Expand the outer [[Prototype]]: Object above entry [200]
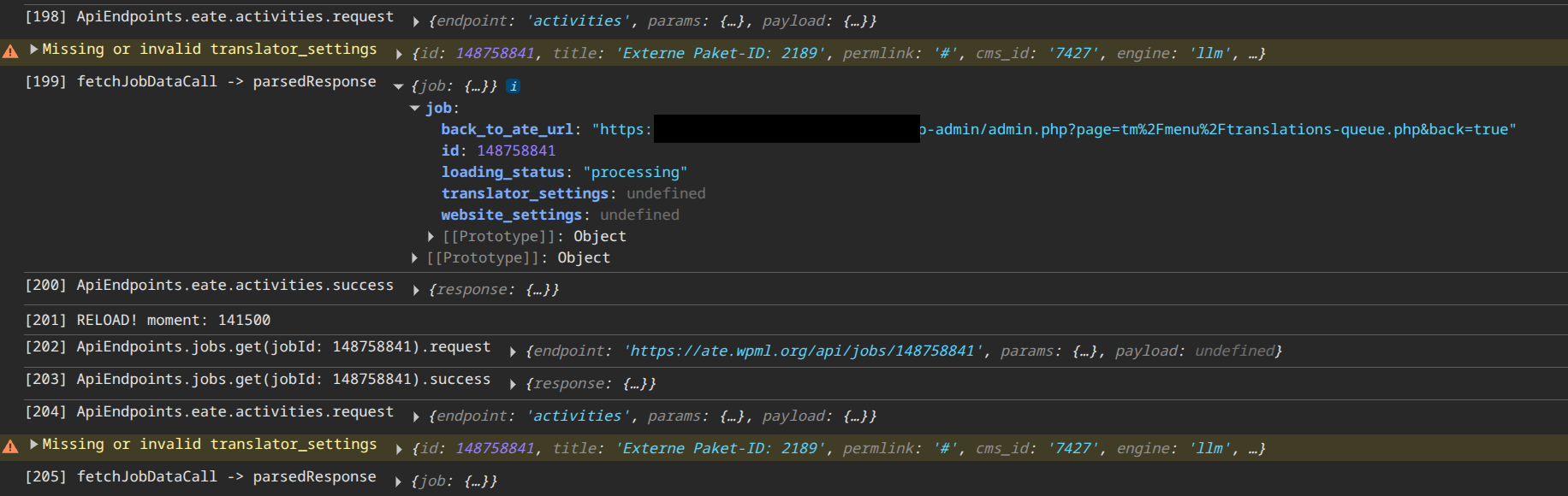Viewport: 1568px width, 496px height. tap(415, 258)
